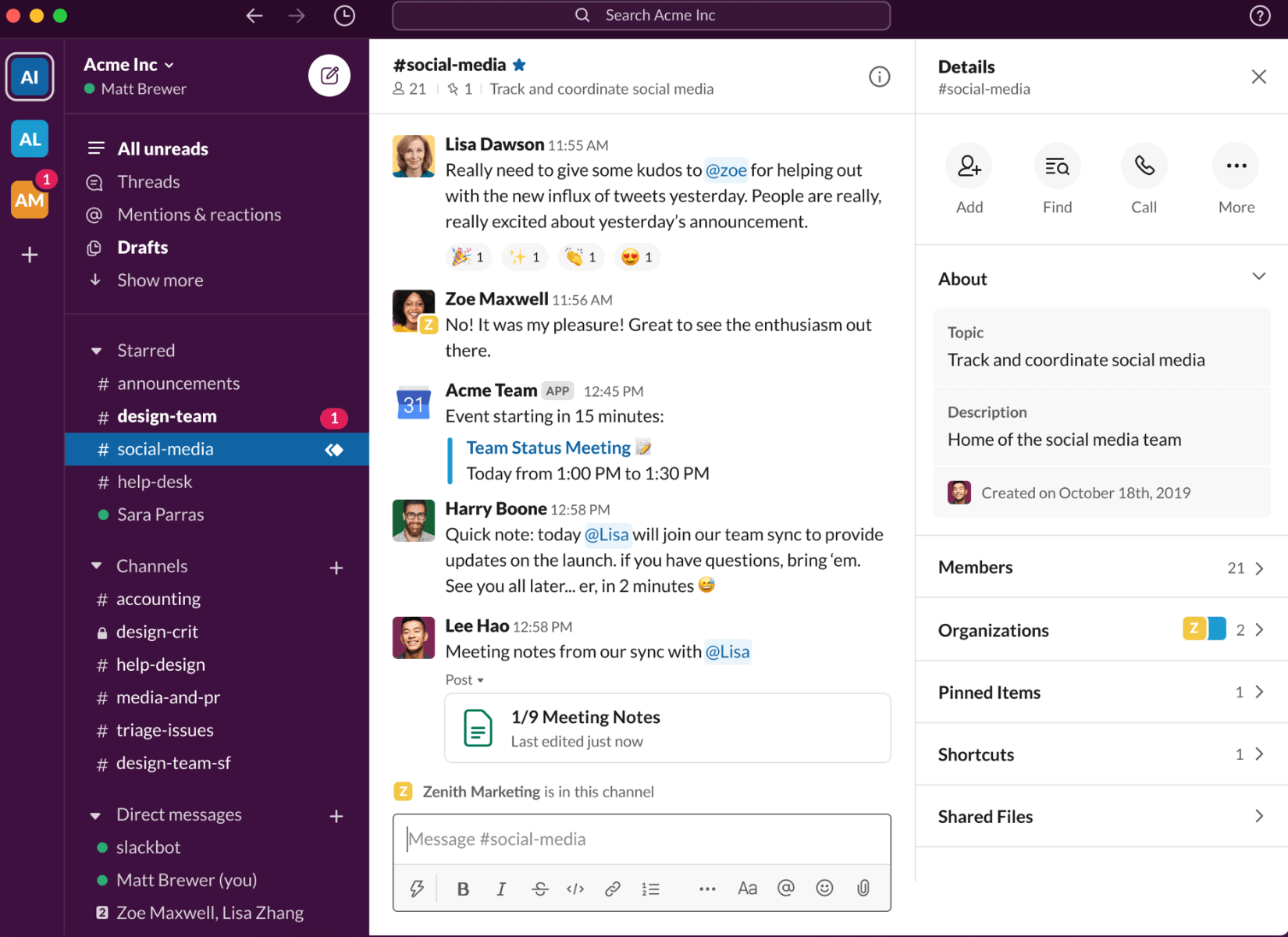Click Add people icon in Details
This screenshot has height=937, width=1288.
[x=969, y=166]
